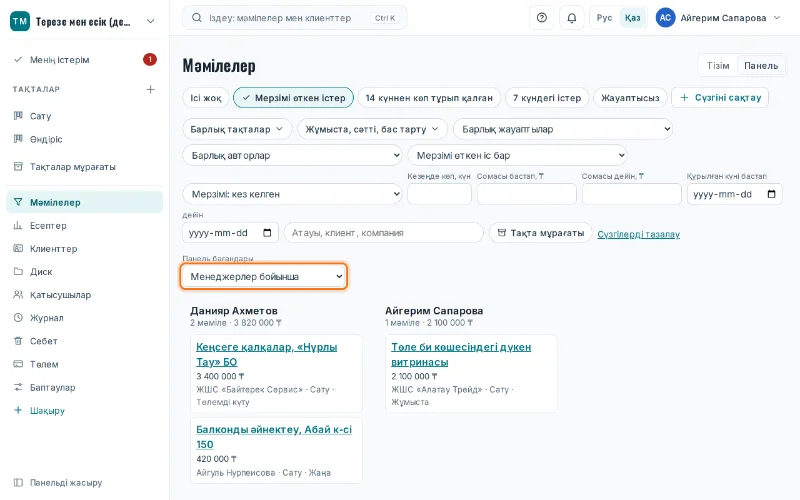The height and width of the screenshot is (500, 800).
Task: Click the Өндіріс board icon
Action: pos(18,139)
